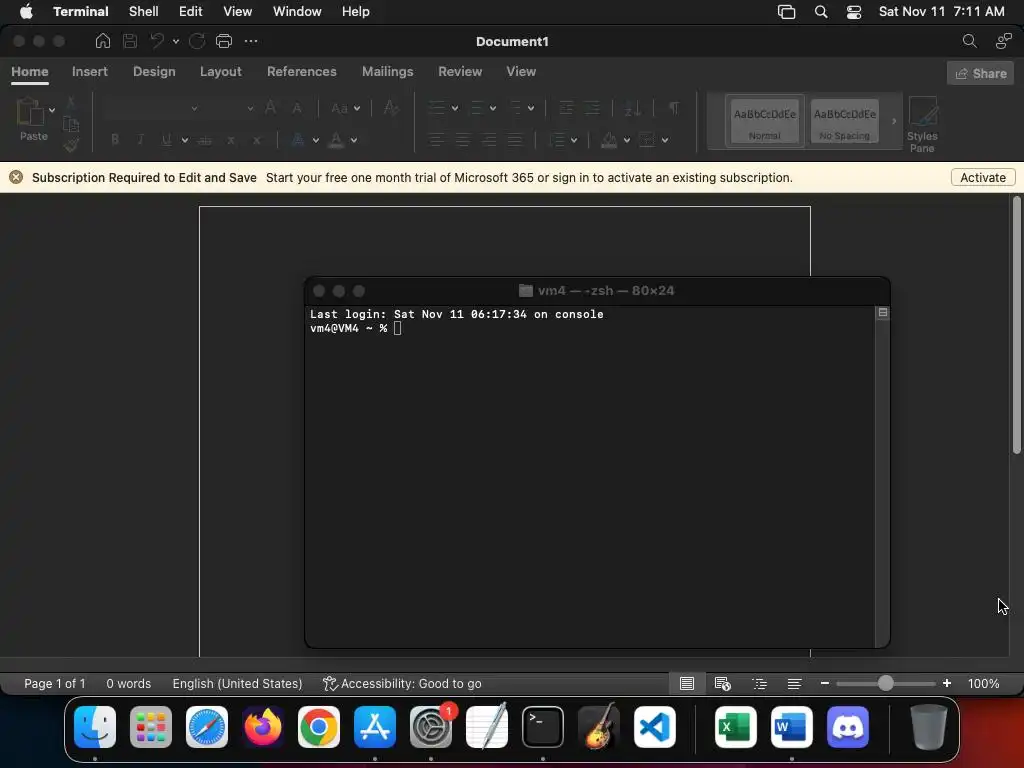Click the 0 words count in the status bar
This screenshot has width=1024, height=768.
point(129,684)
